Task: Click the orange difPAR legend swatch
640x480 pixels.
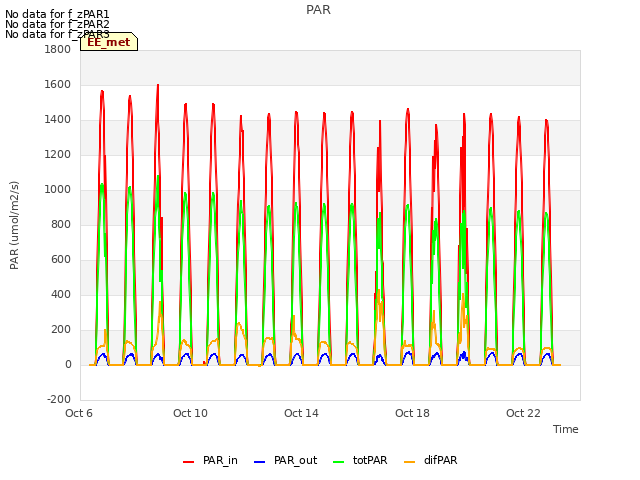Action: click(409, 462)
